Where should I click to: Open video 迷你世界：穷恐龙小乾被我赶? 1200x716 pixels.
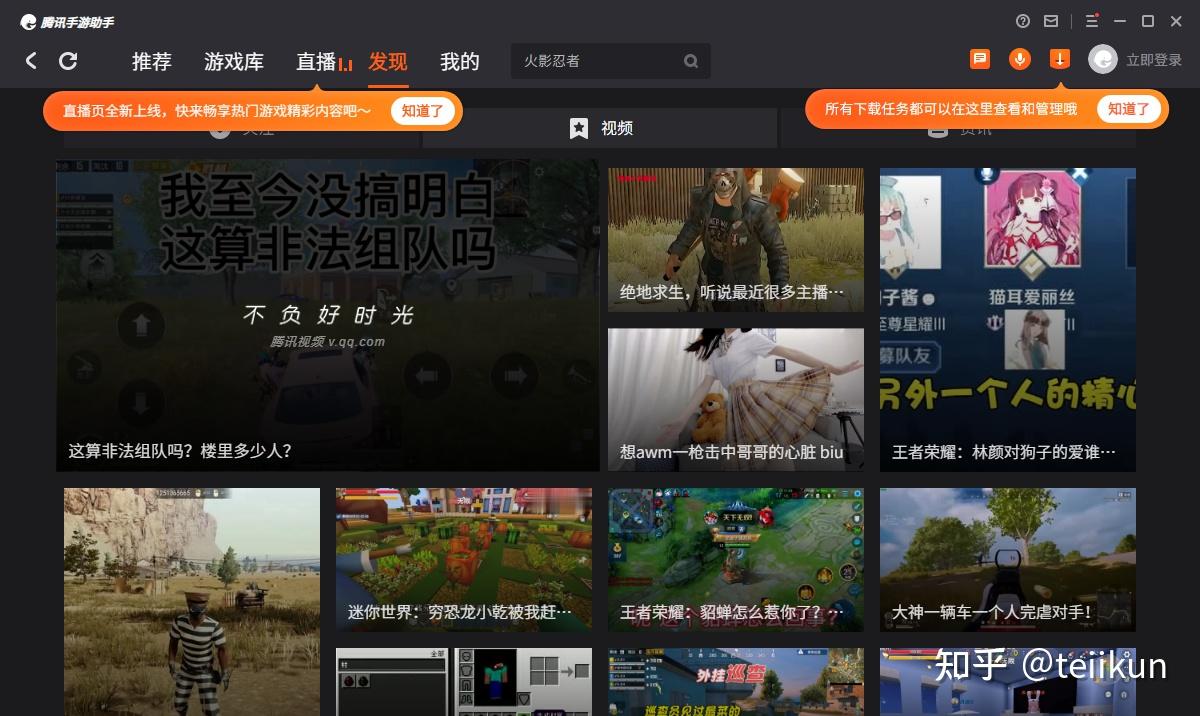464,560
